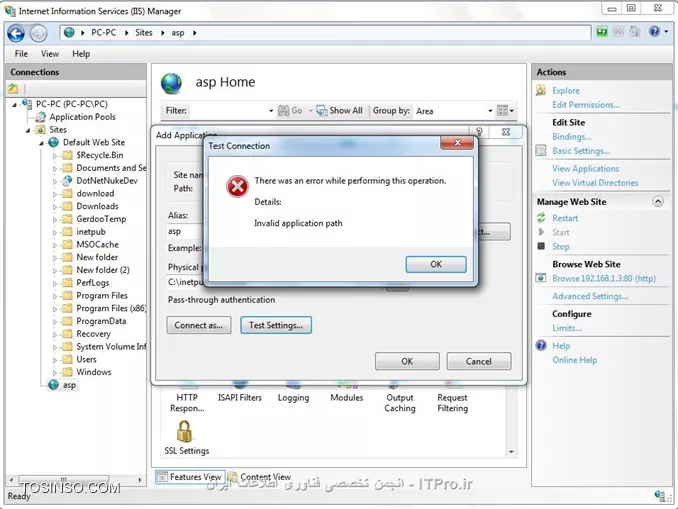Expand the Windows folder node
The height and width of the screenshot is (509, 678).
[55, 372]
